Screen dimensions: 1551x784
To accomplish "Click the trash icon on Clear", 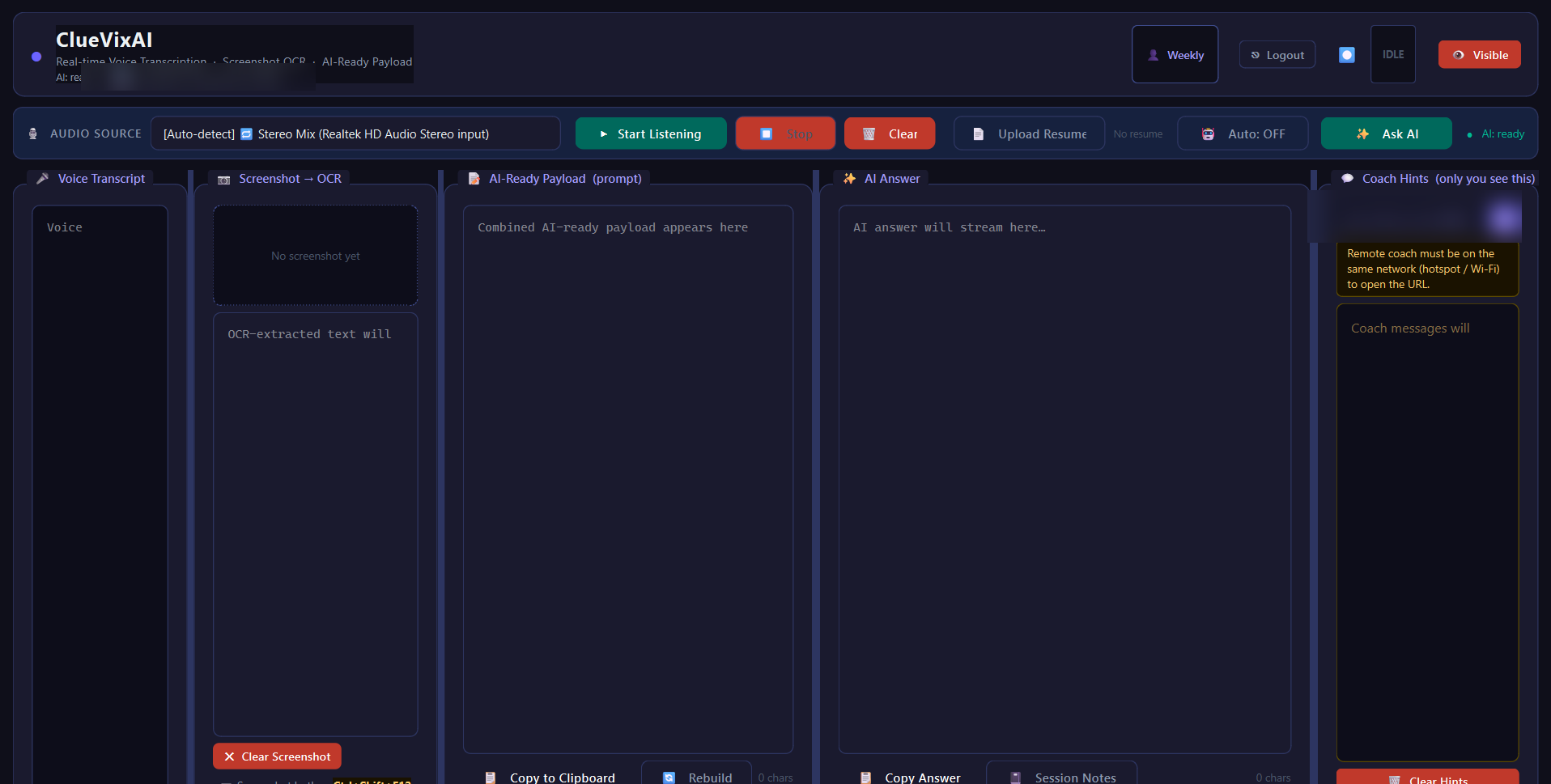I will pos(869,134).
